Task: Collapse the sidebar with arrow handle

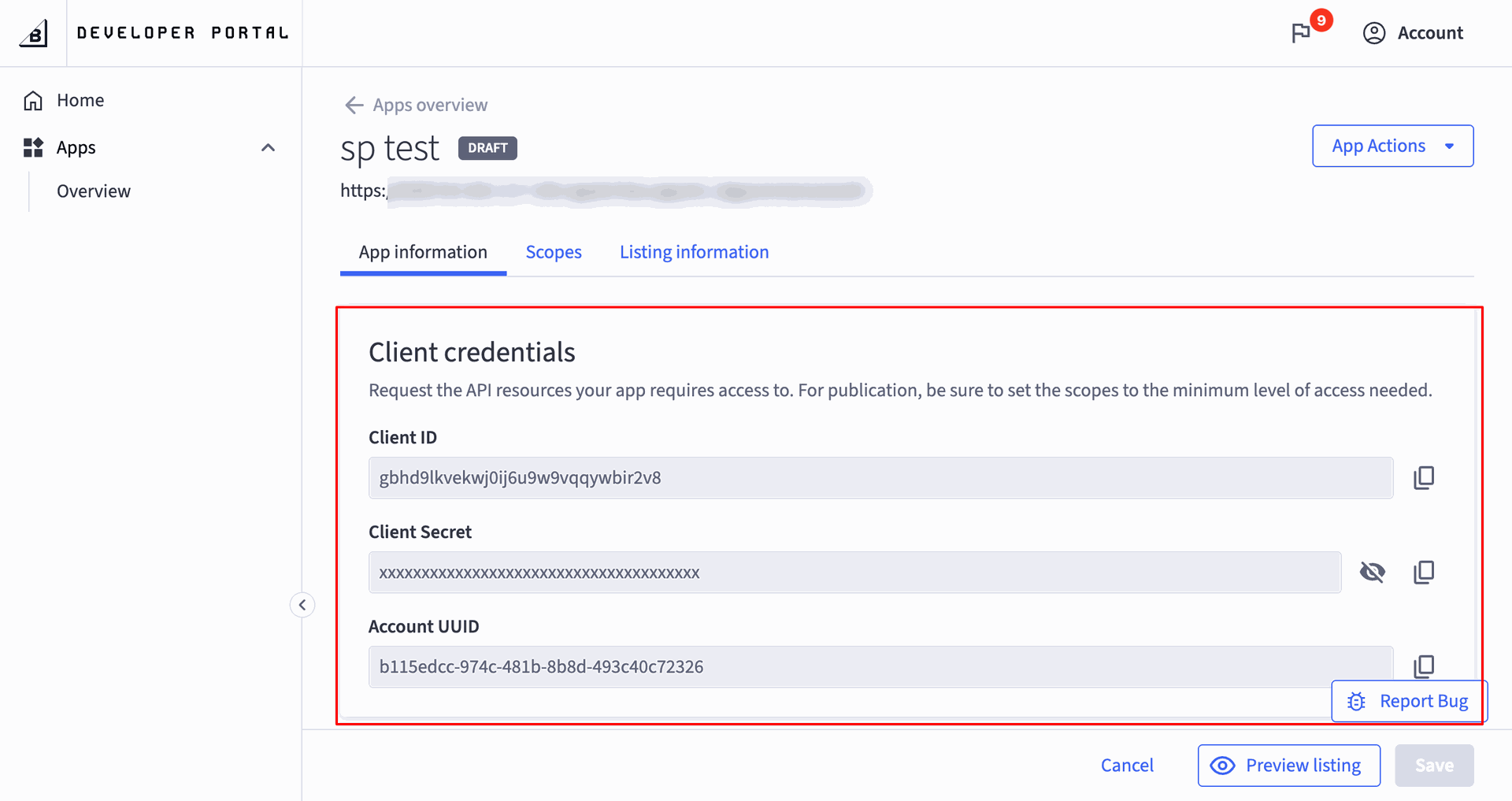Action: tap(302, 605)
